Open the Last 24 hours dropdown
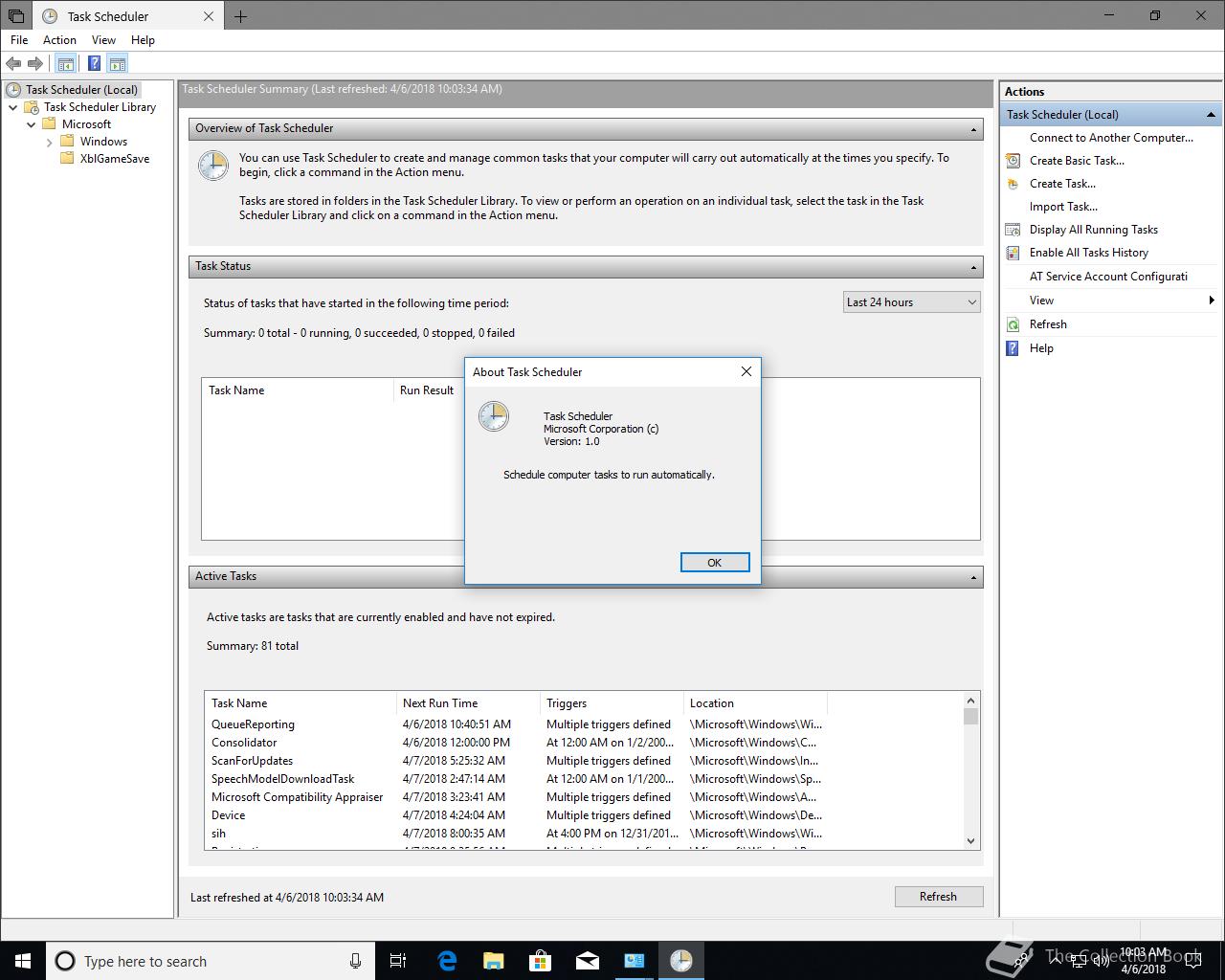This screenshot has height=980, width=1225. coord(911,302)
